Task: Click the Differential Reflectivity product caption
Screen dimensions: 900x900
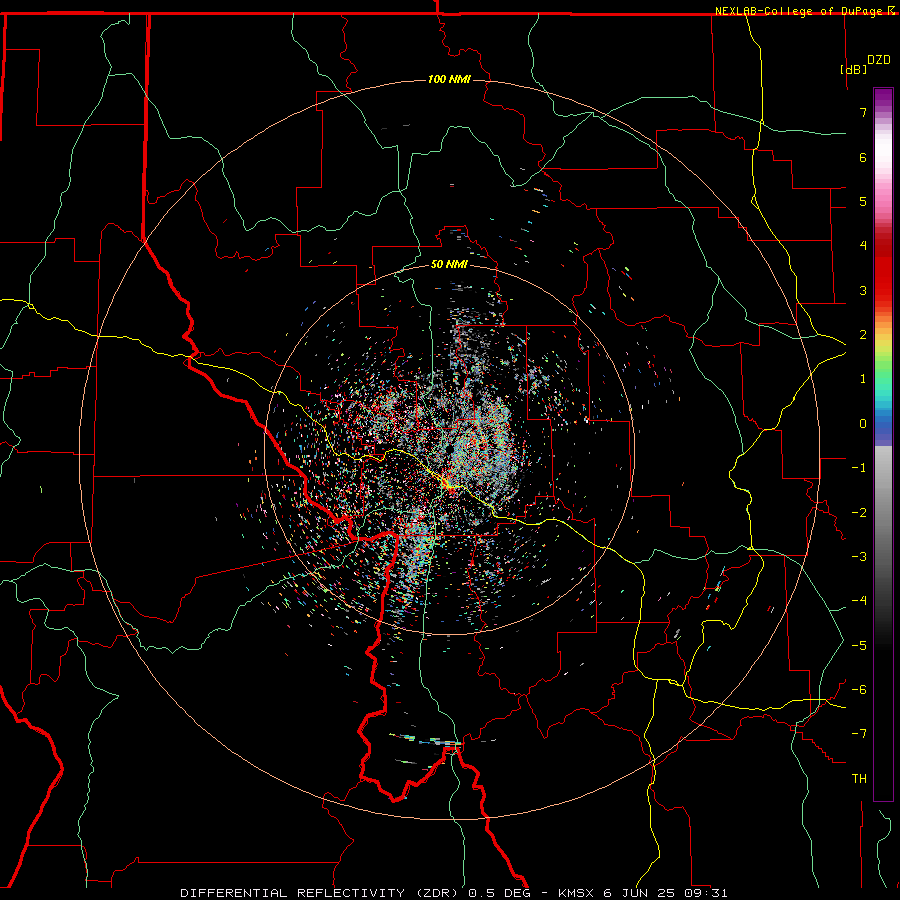Action: pos(453,893)
